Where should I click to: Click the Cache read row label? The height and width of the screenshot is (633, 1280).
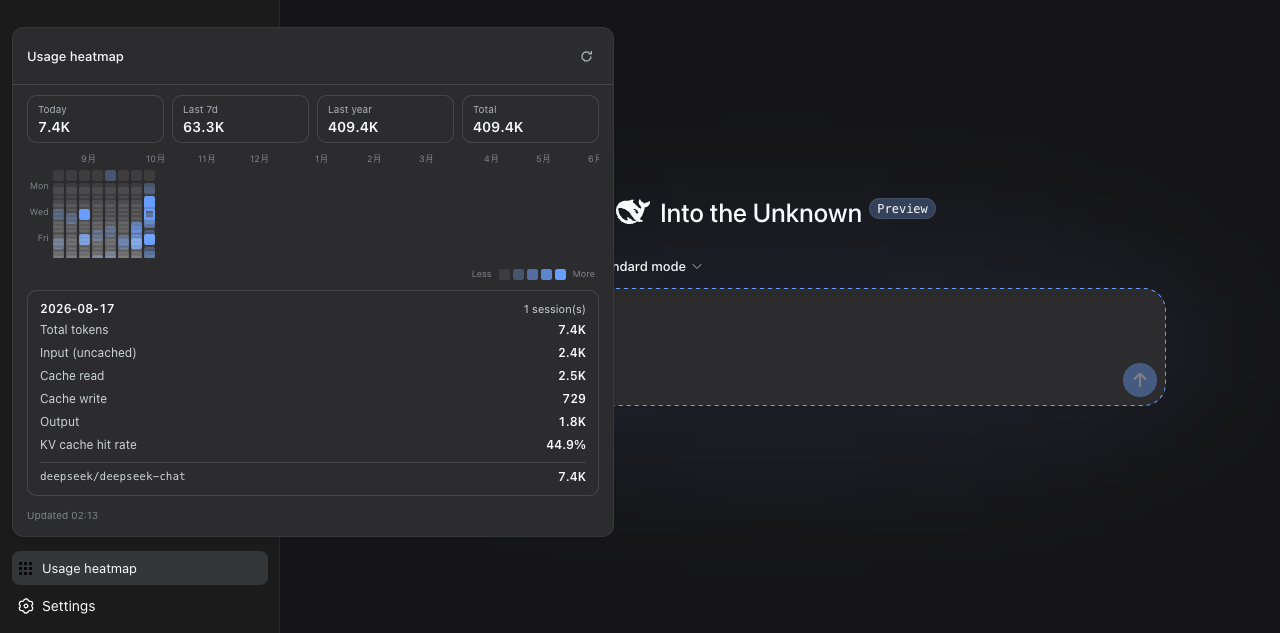pyautogui.click(x=72, y=376)
